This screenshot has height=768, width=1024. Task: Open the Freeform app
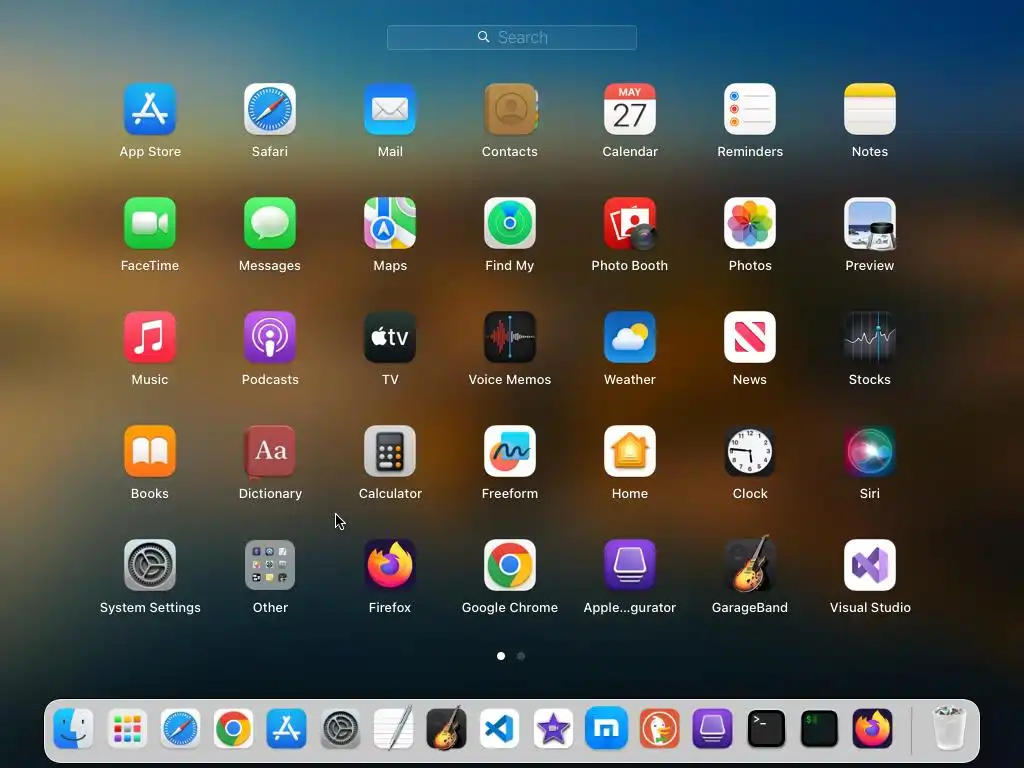[x=510, y=451]
